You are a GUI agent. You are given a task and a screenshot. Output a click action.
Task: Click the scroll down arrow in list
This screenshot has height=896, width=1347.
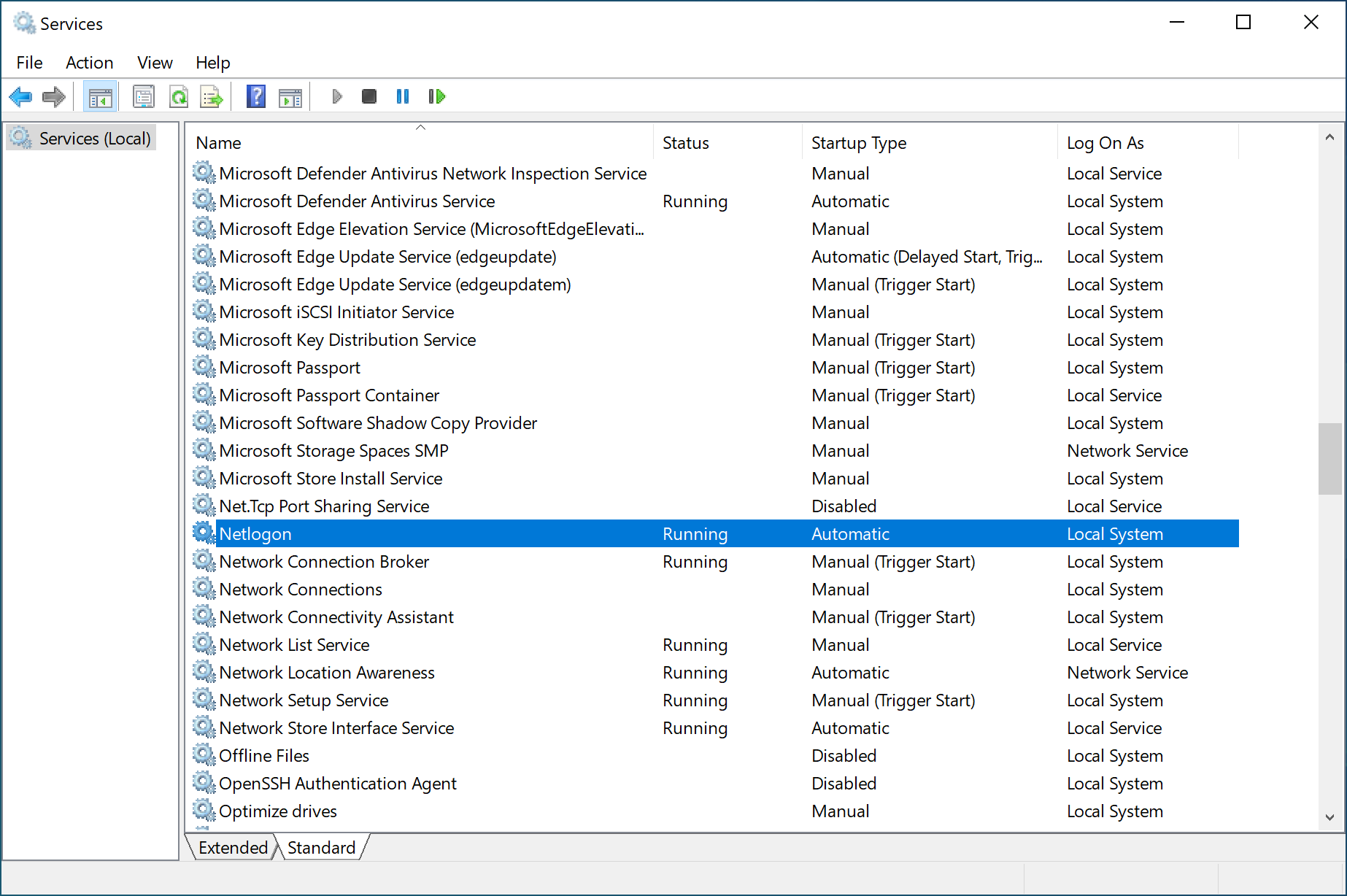1329,817
